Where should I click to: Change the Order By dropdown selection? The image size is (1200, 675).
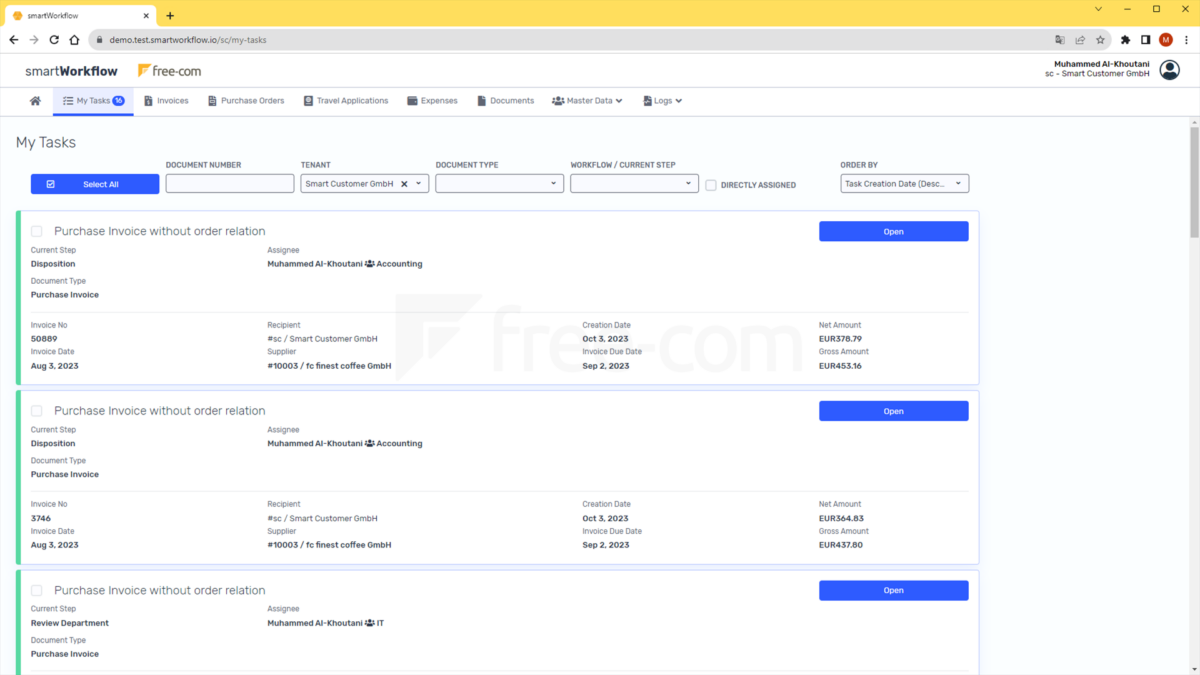coord(904,182)
